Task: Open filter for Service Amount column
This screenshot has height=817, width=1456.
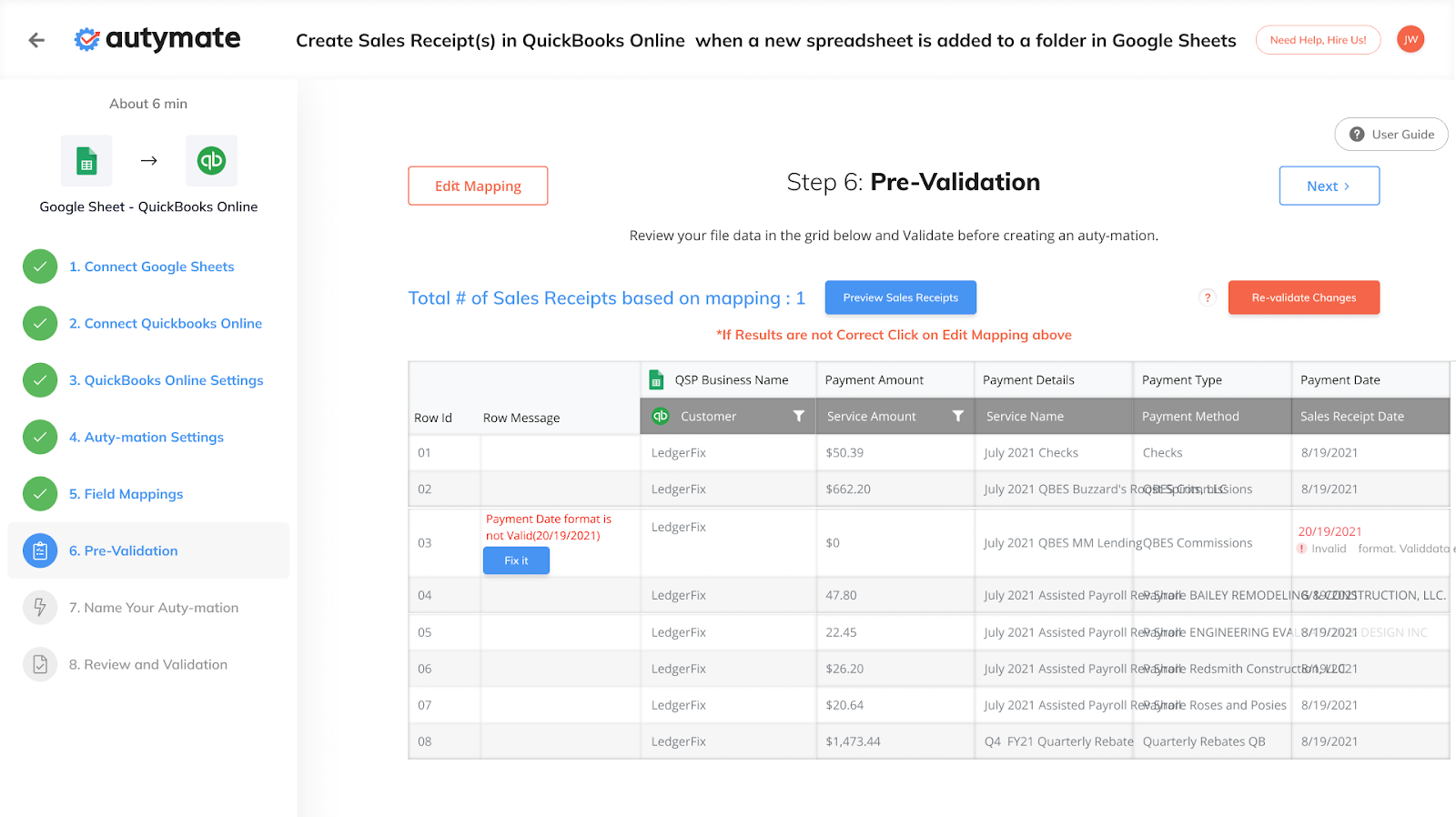Action: pos(957,416)
